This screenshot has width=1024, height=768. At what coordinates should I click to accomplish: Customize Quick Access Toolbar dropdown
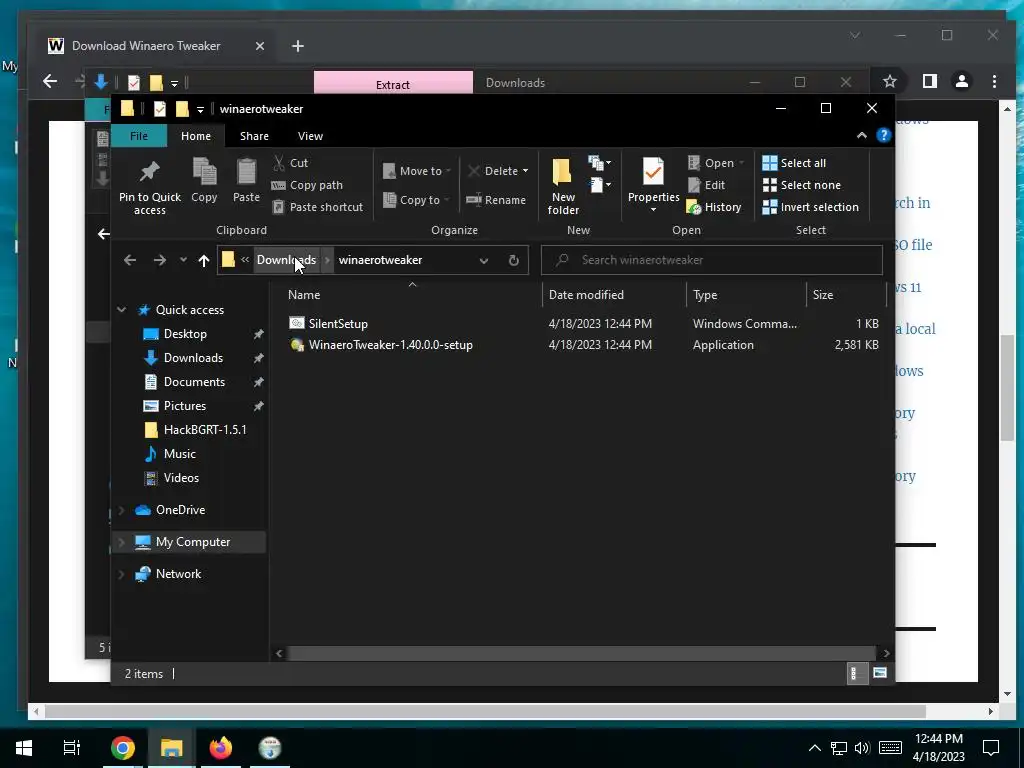point(200,109)
